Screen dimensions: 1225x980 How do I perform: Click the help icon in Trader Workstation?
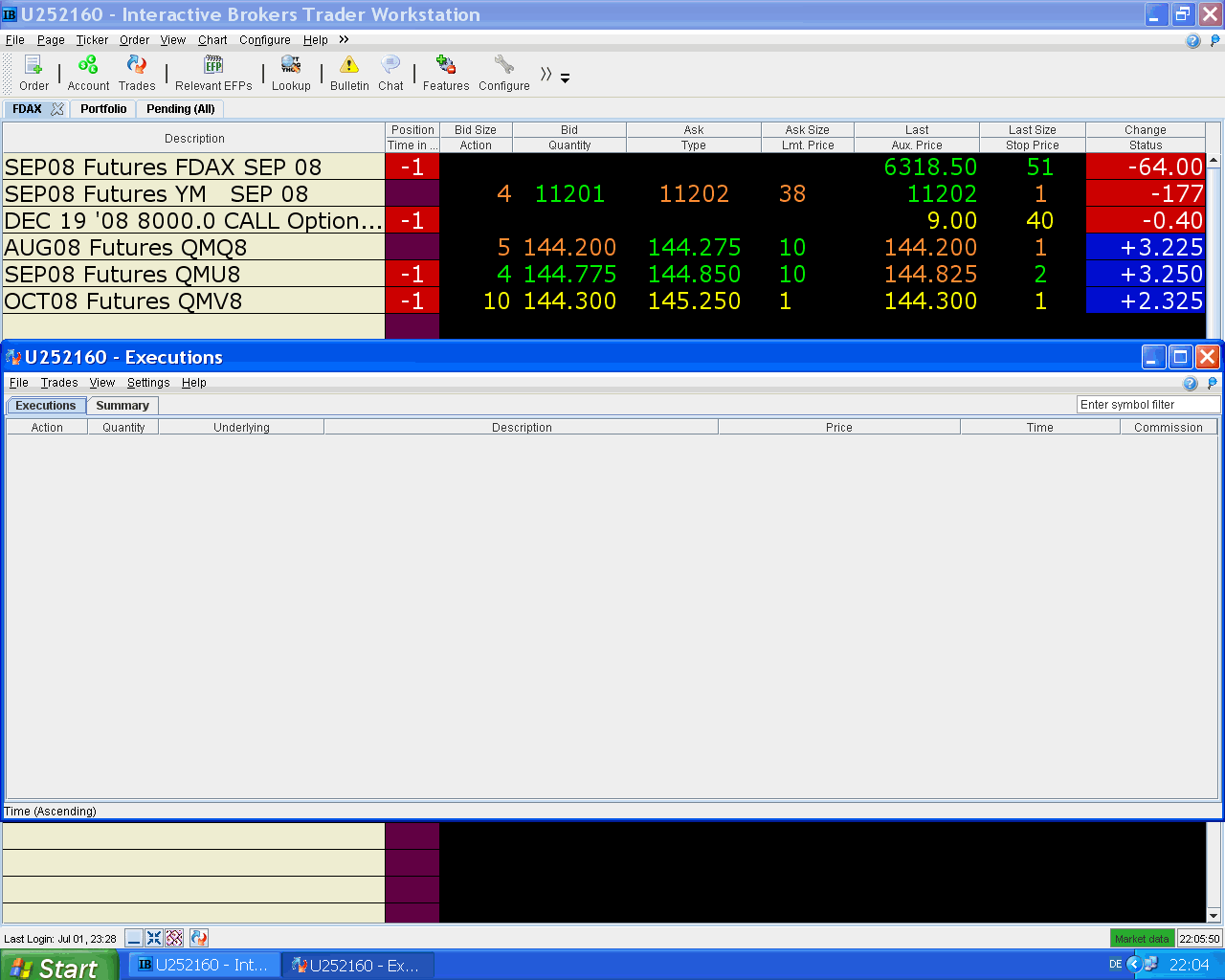coord(1192,40)
